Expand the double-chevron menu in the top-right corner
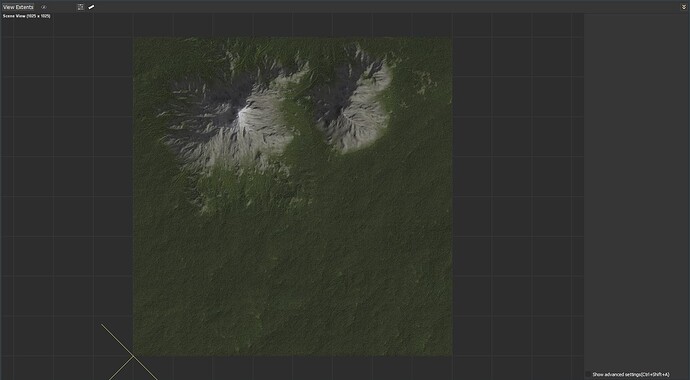Image resolution: width=690 pixels, height=380 pixels. (683, 7)
